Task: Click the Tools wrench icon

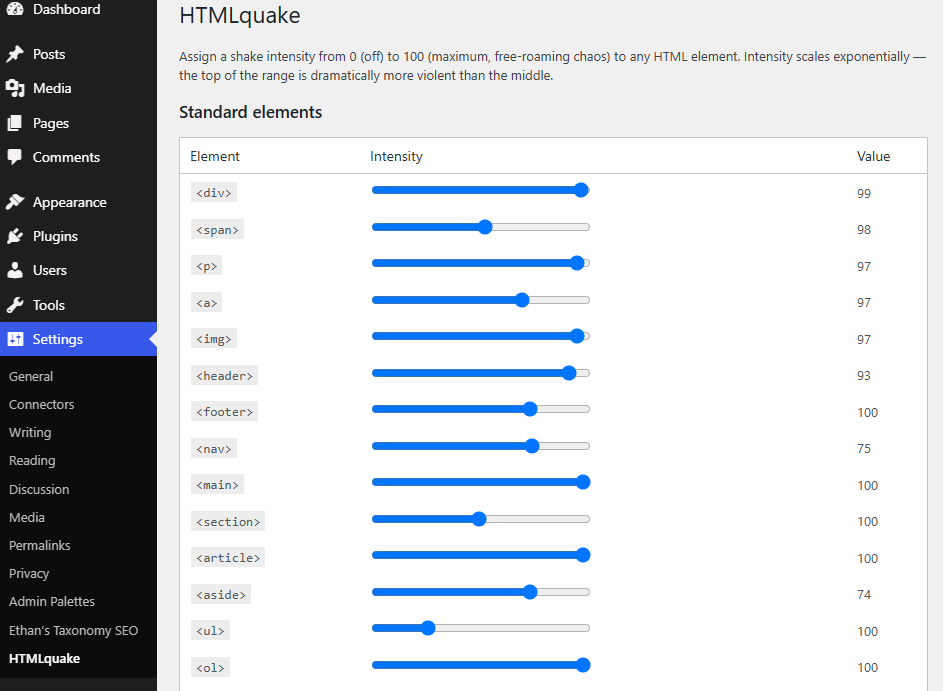Action: coord(15,305)
